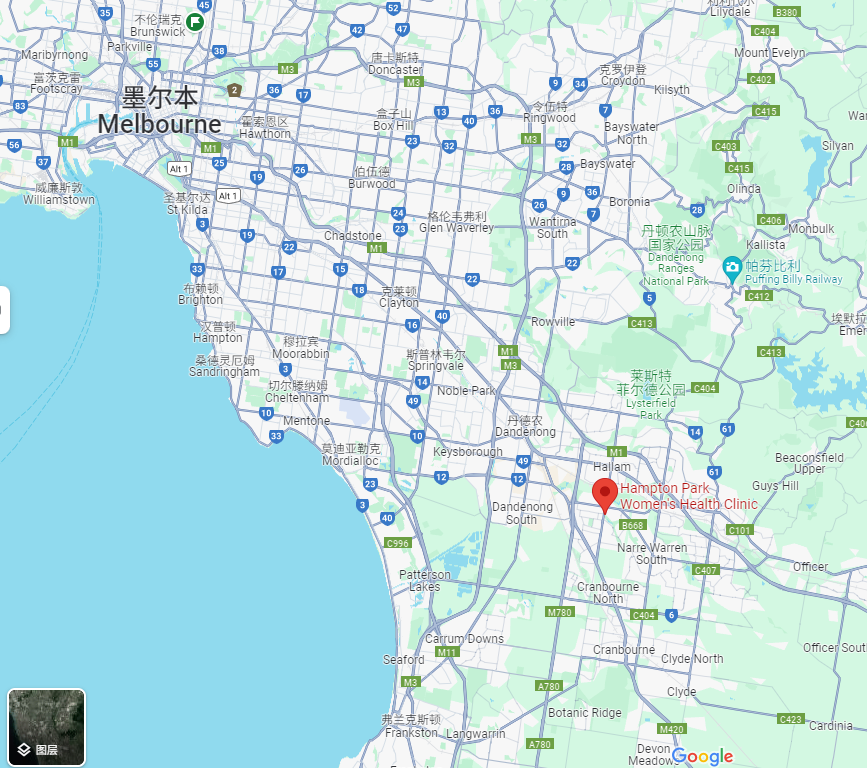Click the Chadstone label
The image size is (867, 768).
click(352, 236)
